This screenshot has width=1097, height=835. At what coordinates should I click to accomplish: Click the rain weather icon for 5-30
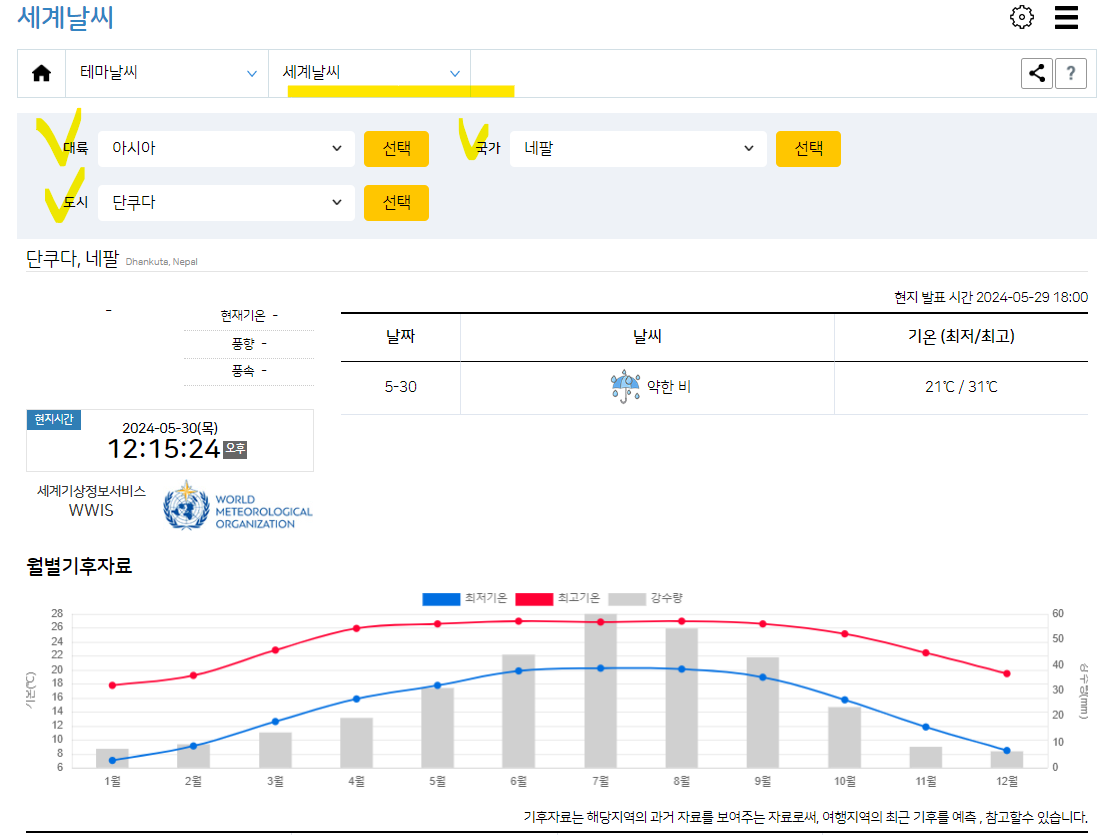coord(624,383)
